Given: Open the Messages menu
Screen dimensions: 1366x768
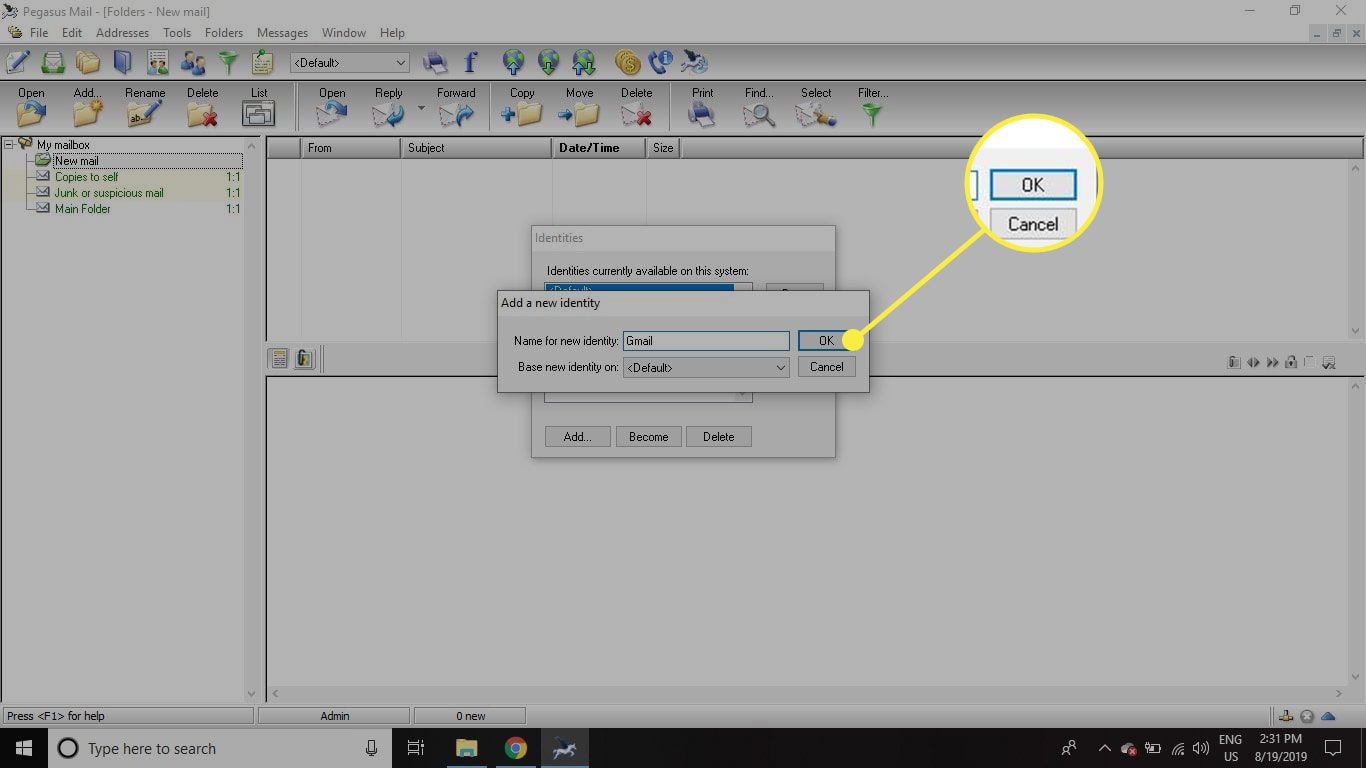Looking at the screenshot, I should coord(282,33).
